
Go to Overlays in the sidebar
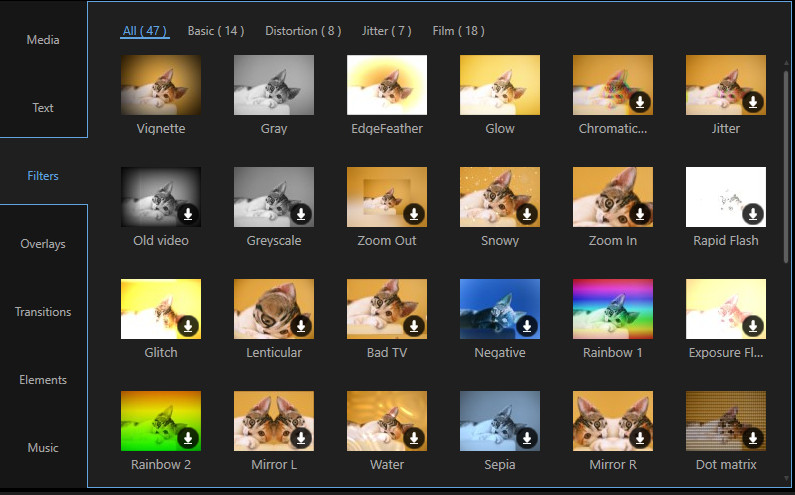tap(43, 244)
